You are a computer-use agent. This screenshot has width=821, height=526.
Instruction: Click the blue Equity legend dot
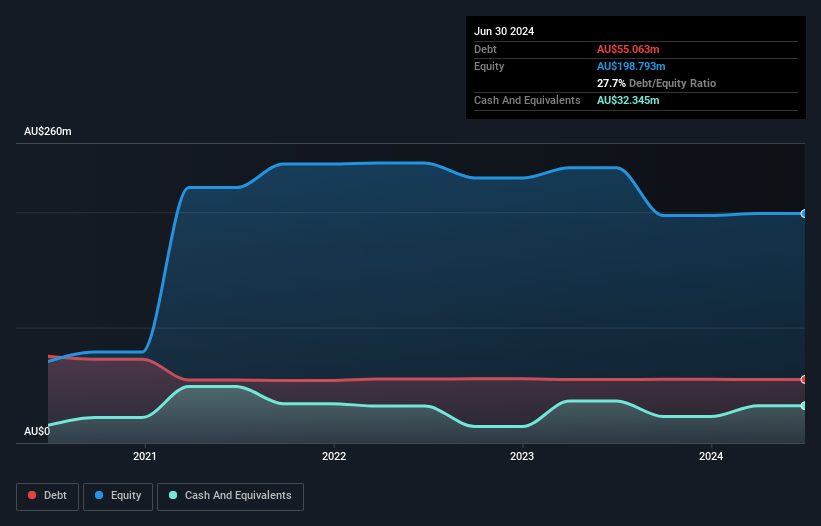point(99,495)
